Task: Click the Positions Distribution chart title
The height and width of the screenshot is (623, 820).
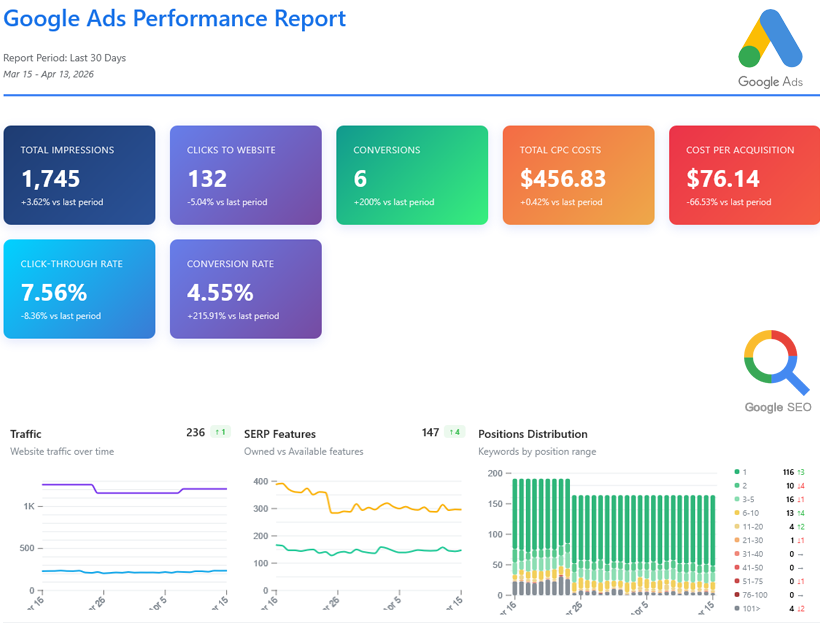Action: (x=533, y=434)
